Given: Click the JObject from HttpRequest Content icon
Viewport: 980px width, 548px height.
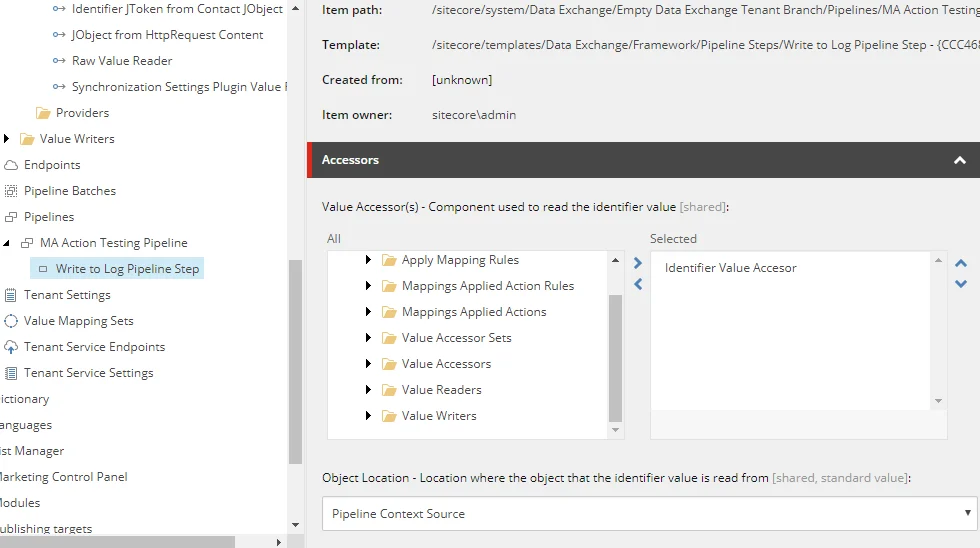Looking at the screenshot, I should tap(59, 35).
